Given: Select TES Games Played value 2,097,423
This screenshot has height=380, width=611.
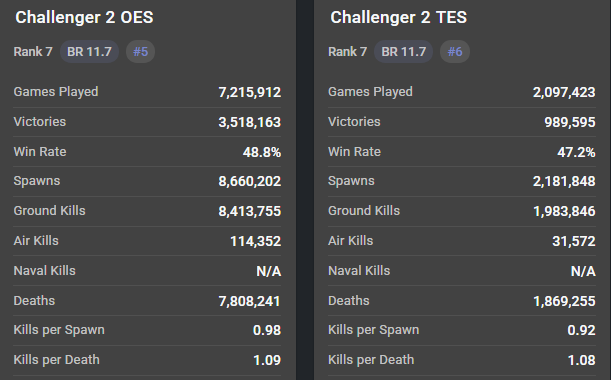Looking at the screenshot, I should [x=564, y=92].
